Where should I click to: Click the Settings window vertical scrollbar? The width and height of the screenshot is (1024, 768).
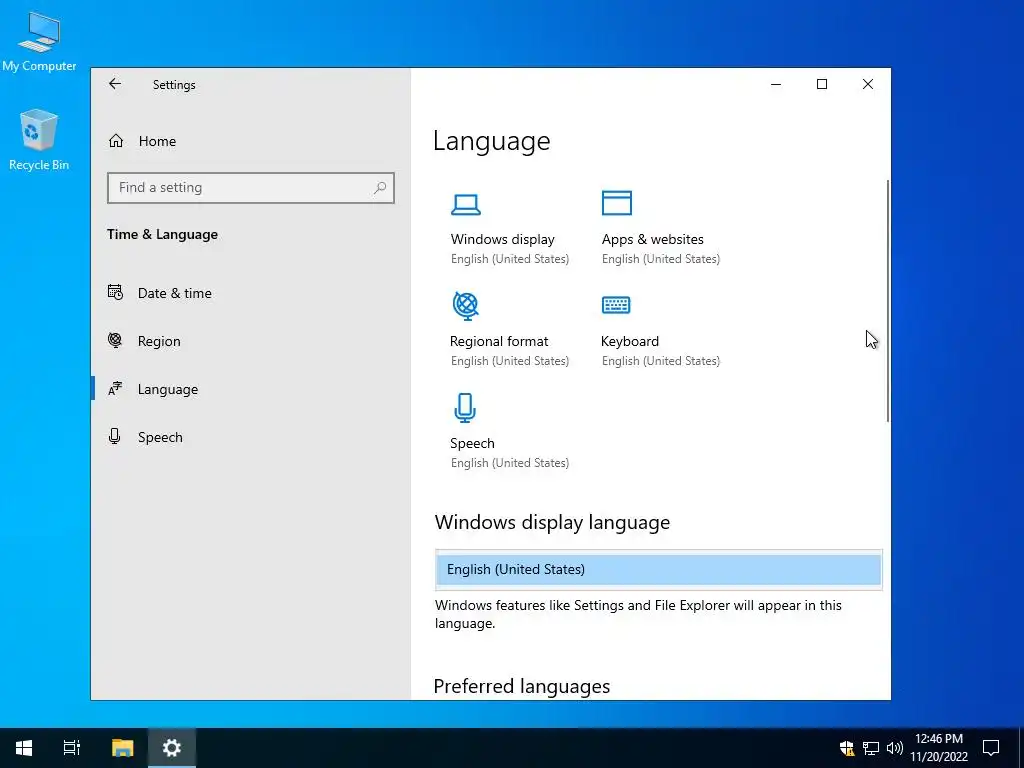point(888,301)
